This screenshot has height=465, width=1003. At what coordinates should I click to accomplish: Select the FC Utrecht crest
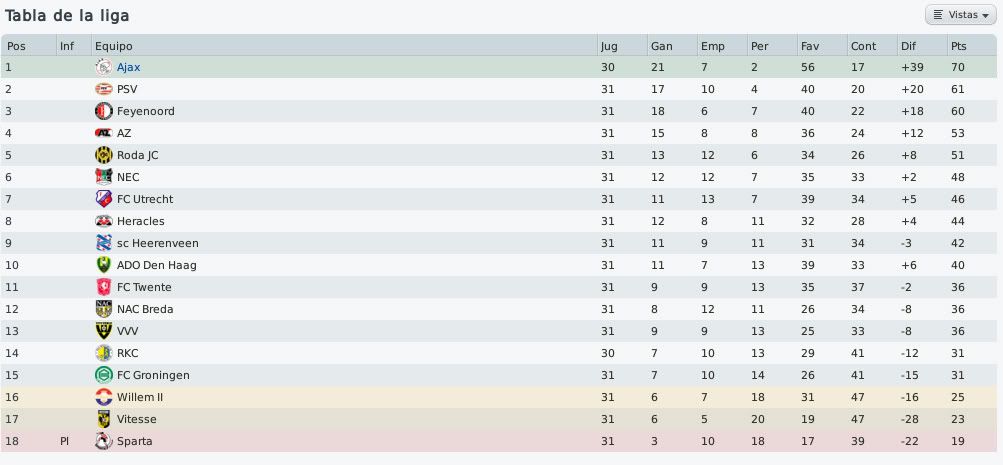click(x=104, y=199)
